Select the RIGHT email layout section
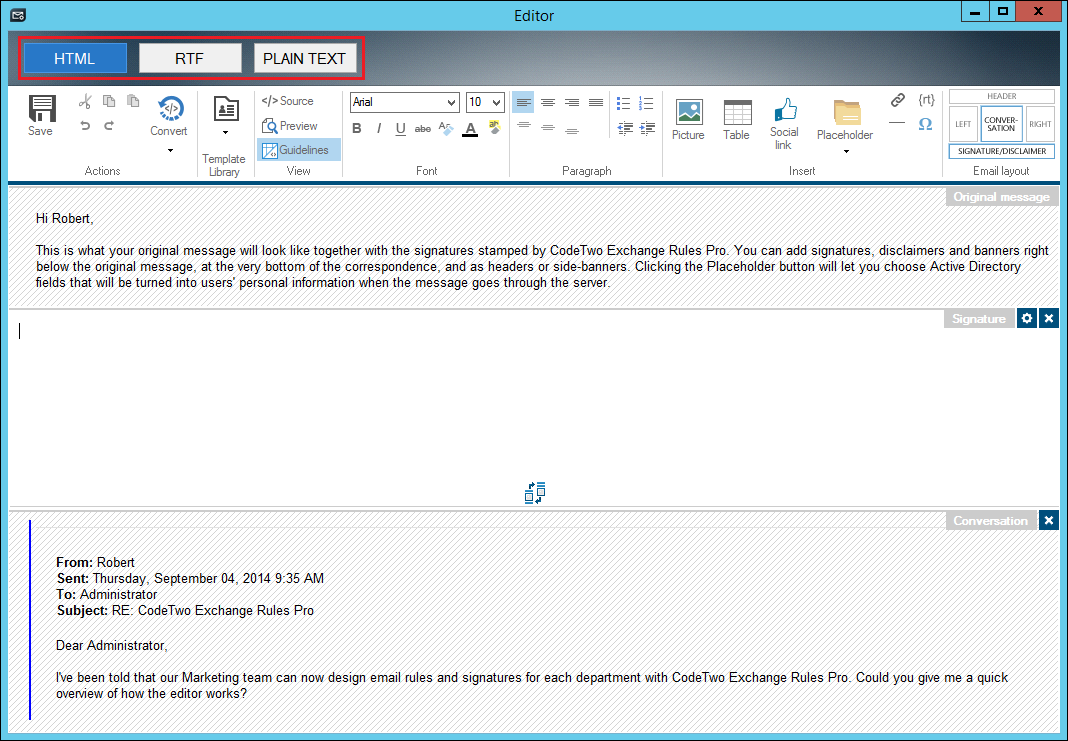 (x=1040, y=124)
